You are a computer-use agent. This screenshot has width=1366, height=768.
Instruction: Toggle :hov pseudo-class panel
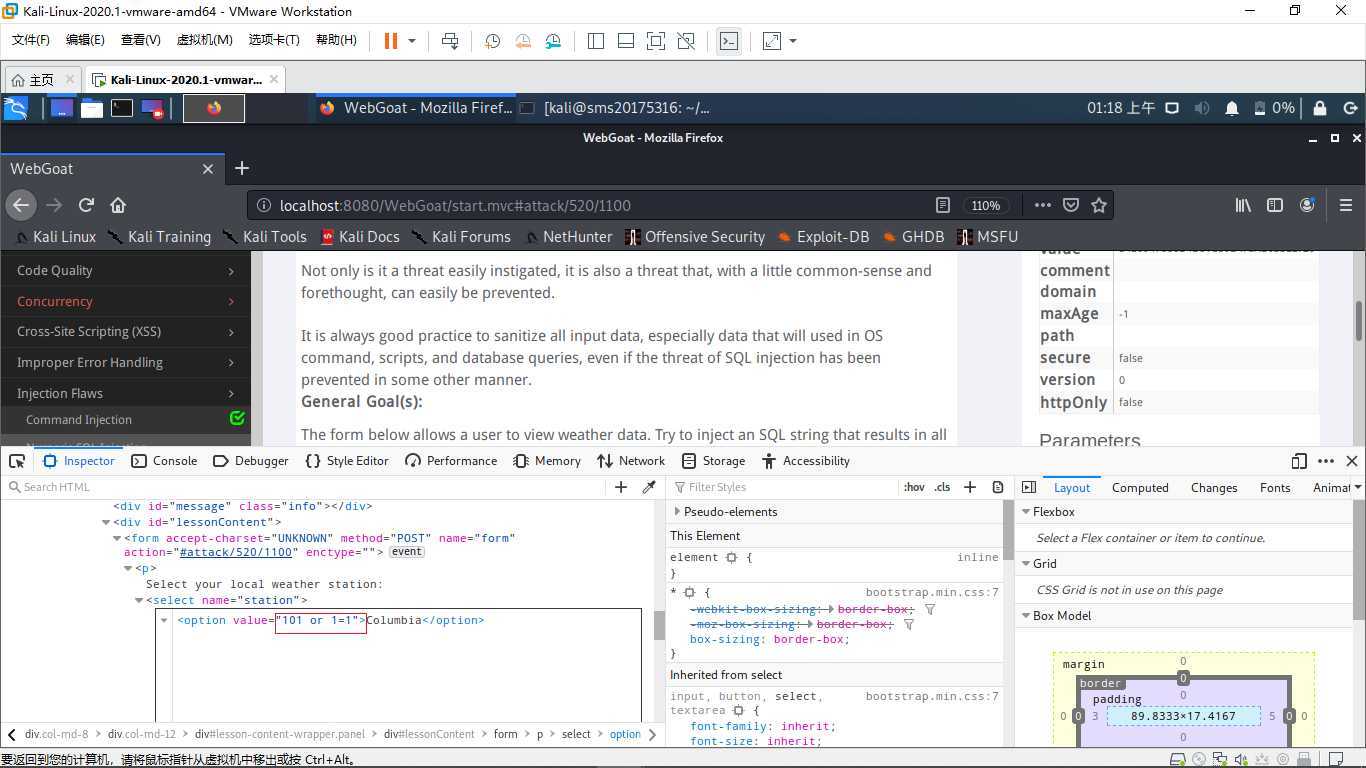[914, 487]
